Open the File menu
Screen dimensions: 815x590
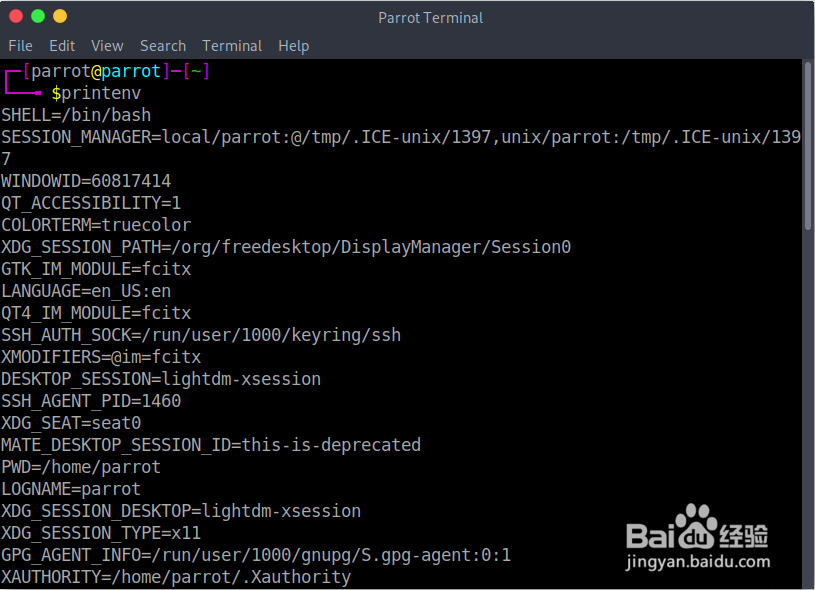pos(20,46)
